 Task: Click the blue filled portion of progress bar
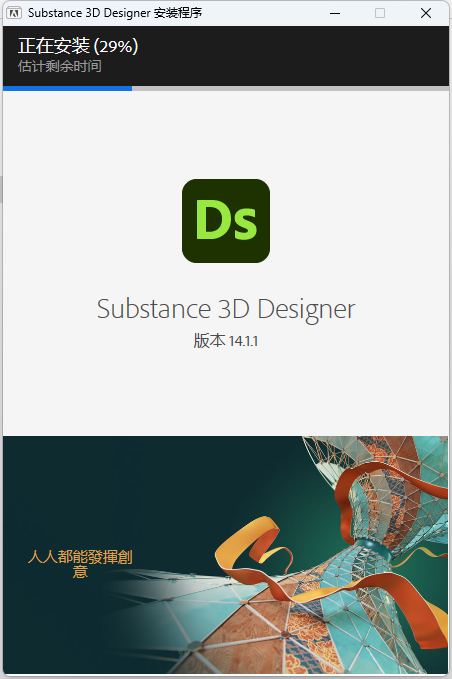(x=68, y=88)
